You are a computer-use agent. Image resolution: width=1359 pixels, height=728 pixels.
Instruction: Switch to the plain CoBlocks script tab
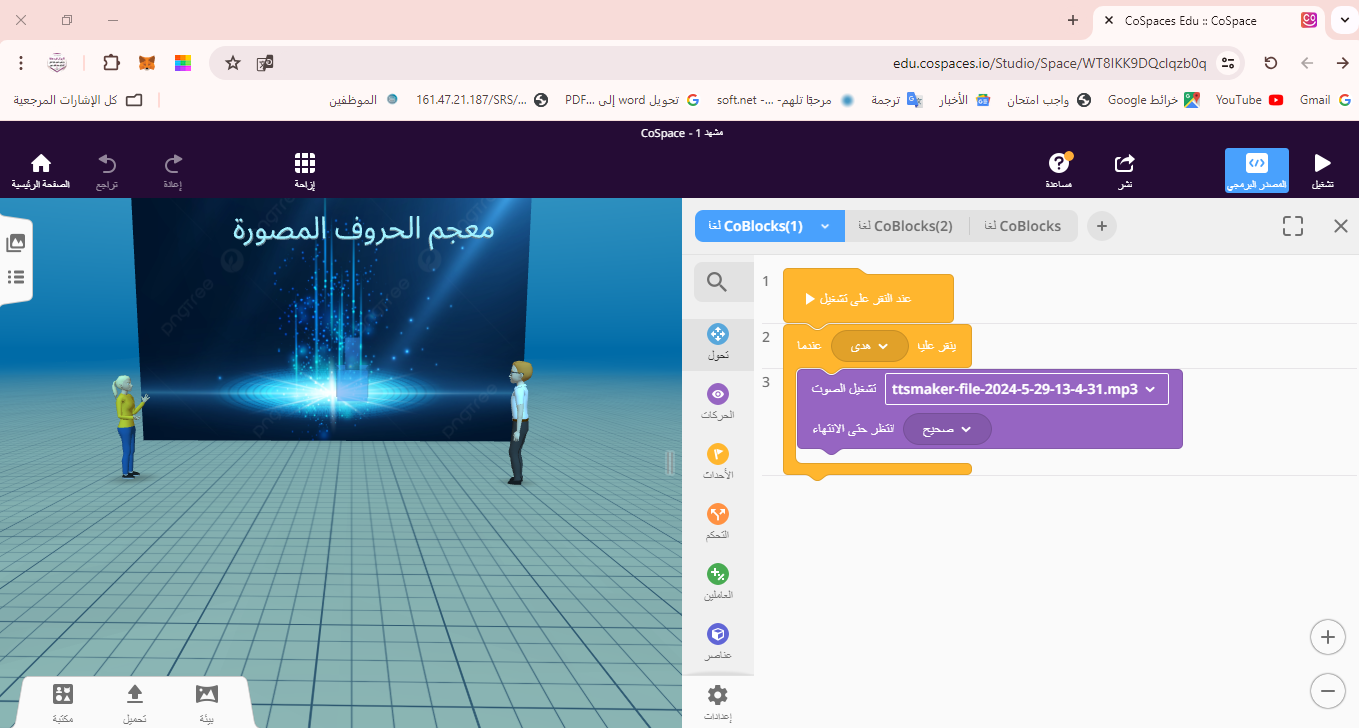point(1023,226)
